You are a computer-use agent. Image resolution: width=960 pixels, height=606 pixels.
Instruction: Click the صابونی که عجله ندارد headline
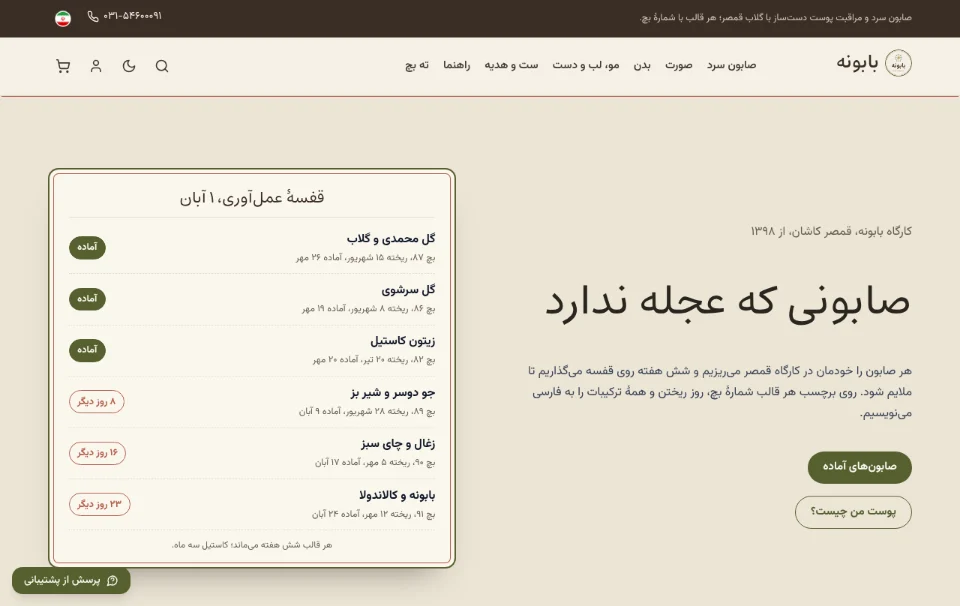click(728, 302)
